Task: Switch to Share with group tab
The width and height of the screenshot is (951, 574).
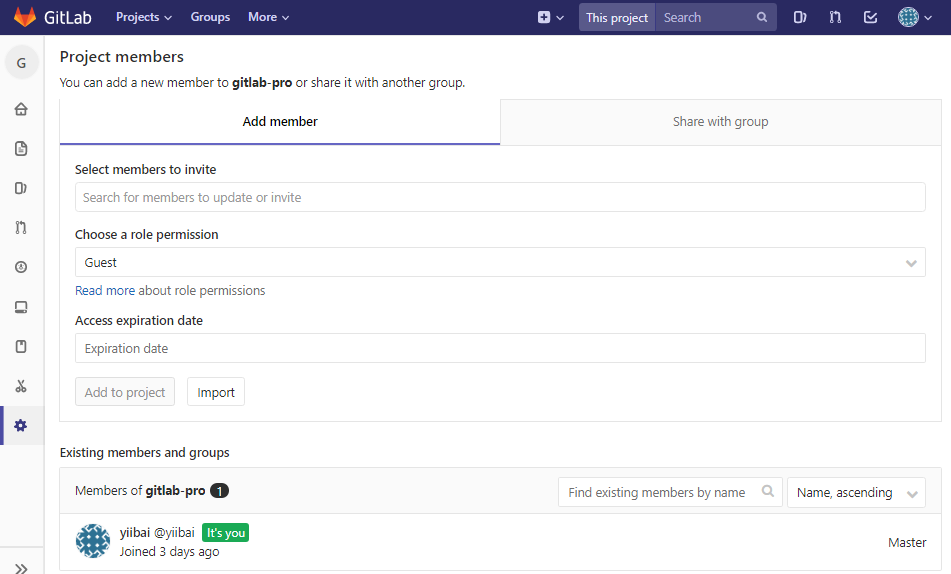Action: pyautogui.click(x=721, y=121)
